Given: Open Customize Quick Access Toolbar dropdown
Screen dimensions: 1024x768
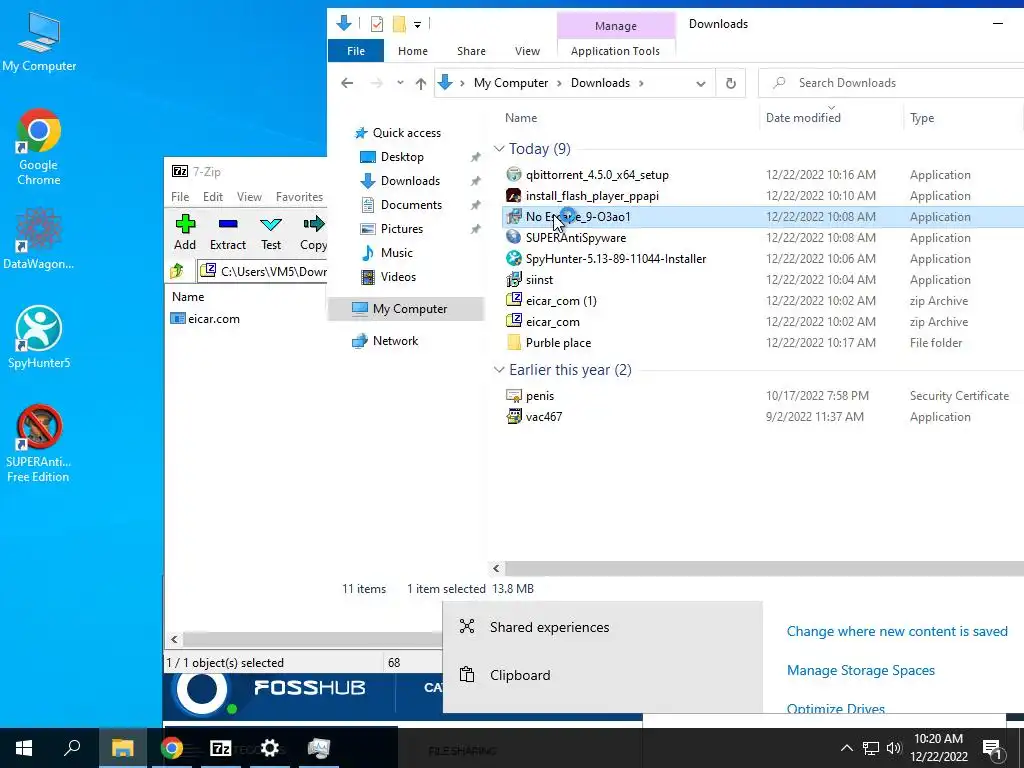Looking at the screenshot, I should pos(417,25).
